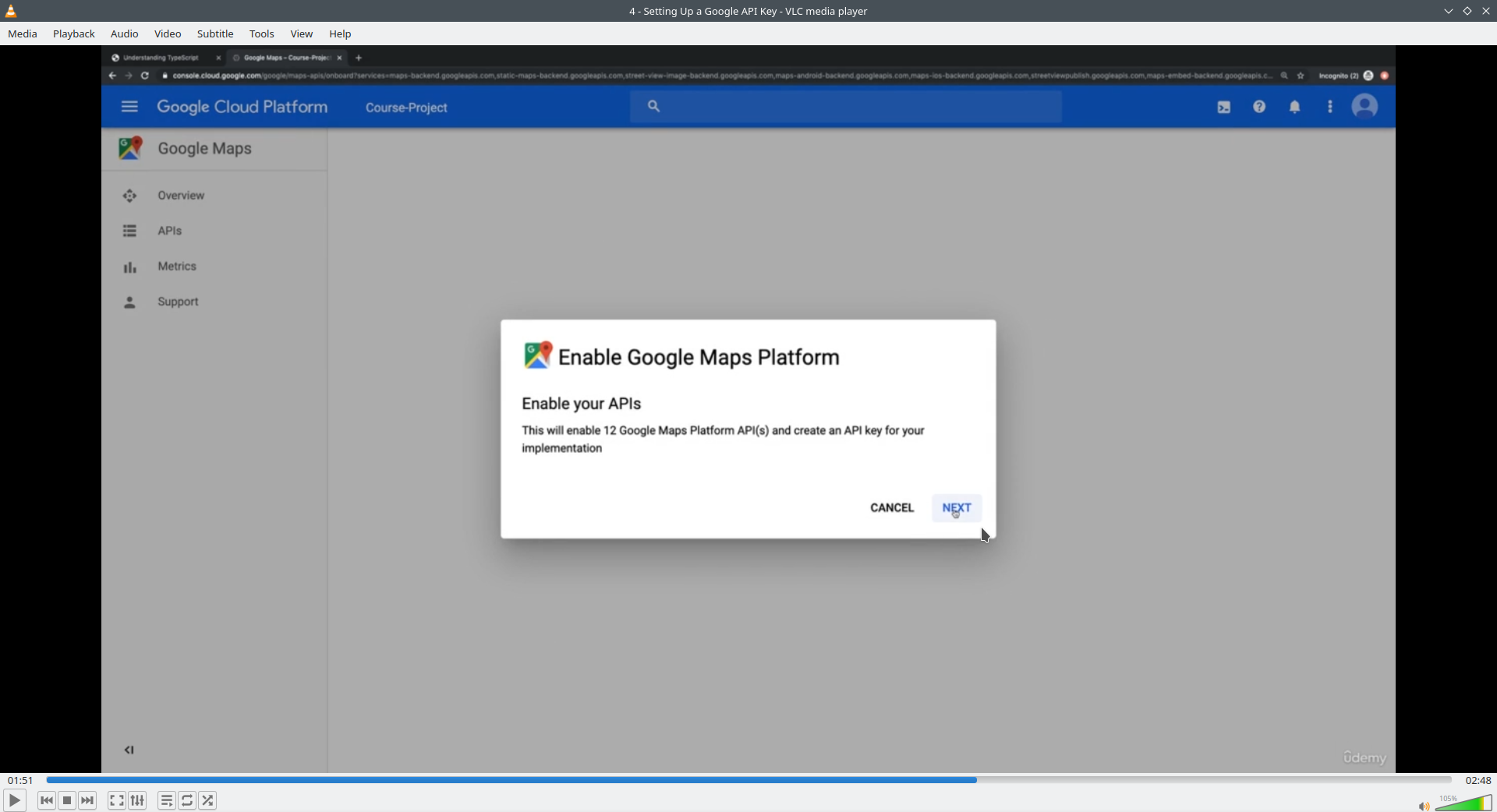Close the Understanding TypeScript tab
1497x812 pixels.
tap(218, 58)
